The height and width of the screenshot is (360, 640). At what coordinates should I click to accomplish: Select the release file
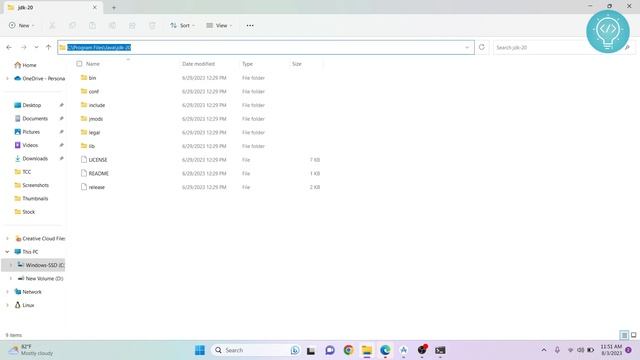click(x=97, y=187)
